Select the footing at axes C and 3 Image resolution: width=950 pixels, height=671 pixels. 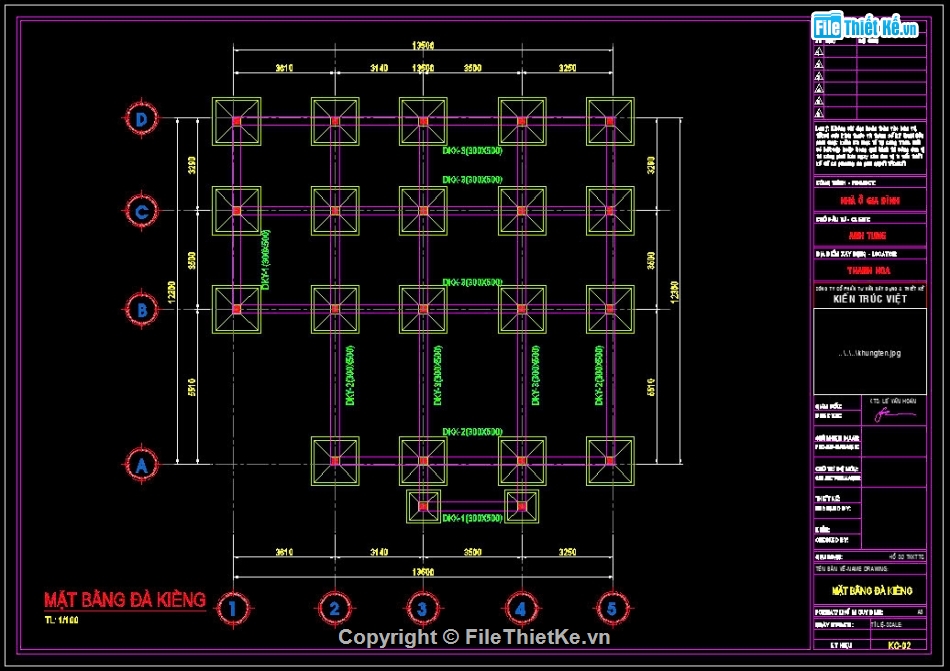423,211
